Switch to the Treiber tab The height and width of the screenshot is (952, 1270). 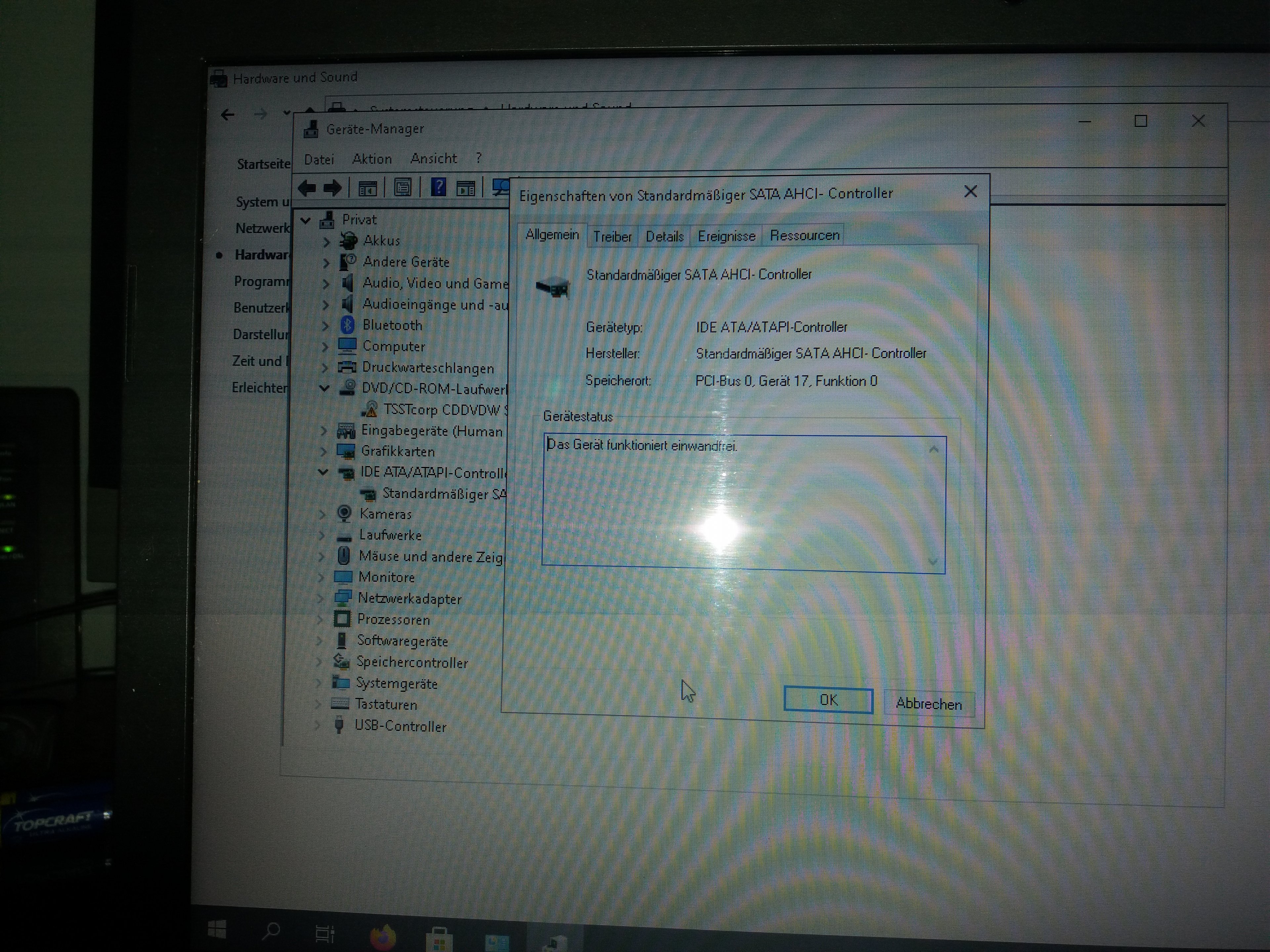point(612,236)
